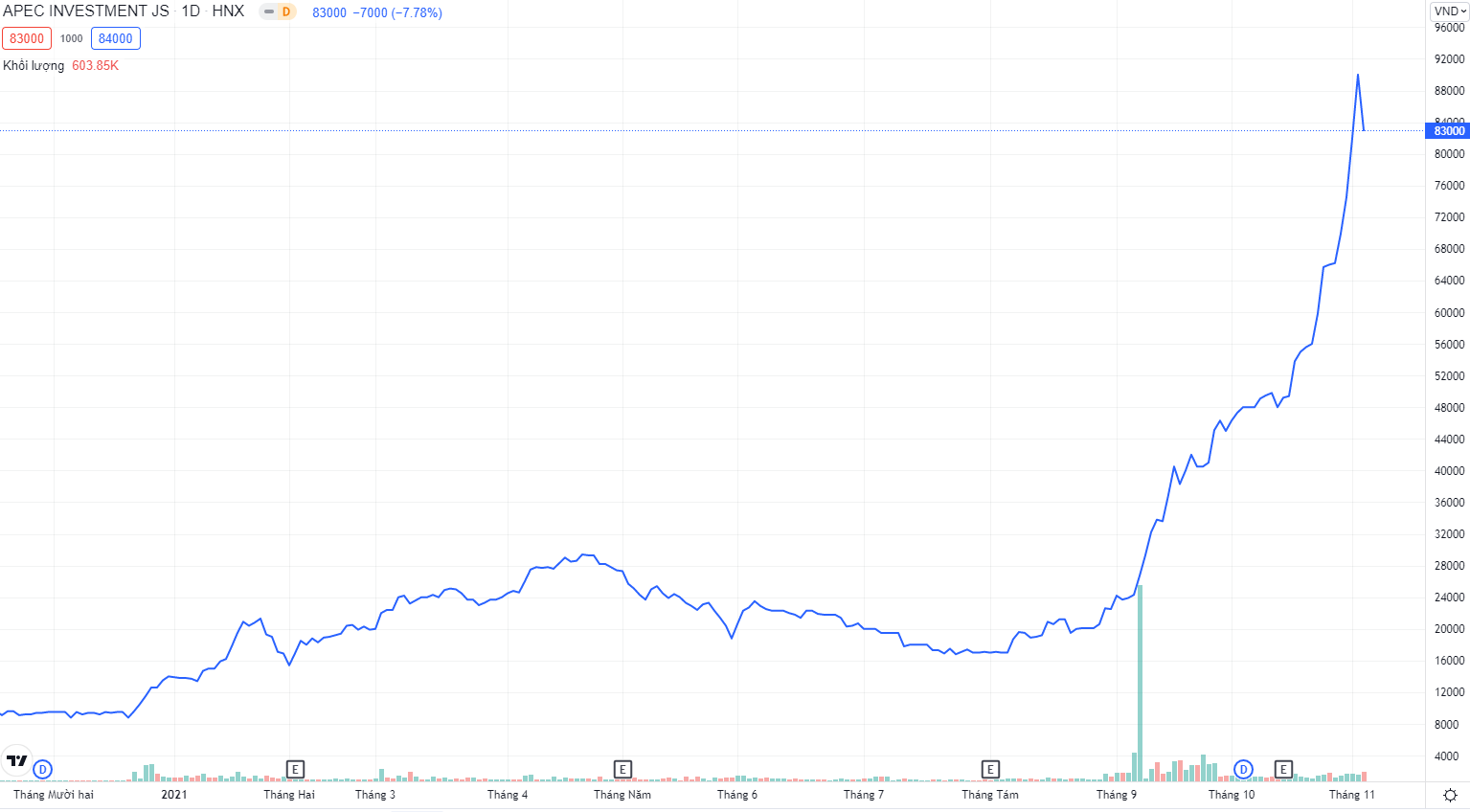Screen dimensions: 1470x812
Task: Click the 603.85K volume value
Action: point(96,65)
